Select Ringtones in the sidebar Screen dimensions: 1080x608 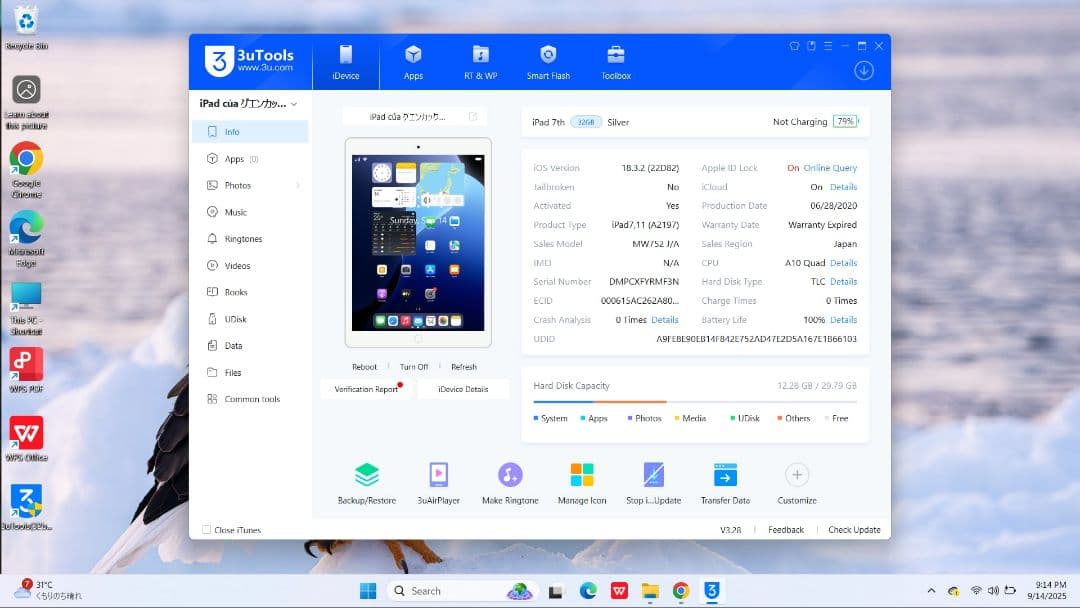(x=240, y=238)
